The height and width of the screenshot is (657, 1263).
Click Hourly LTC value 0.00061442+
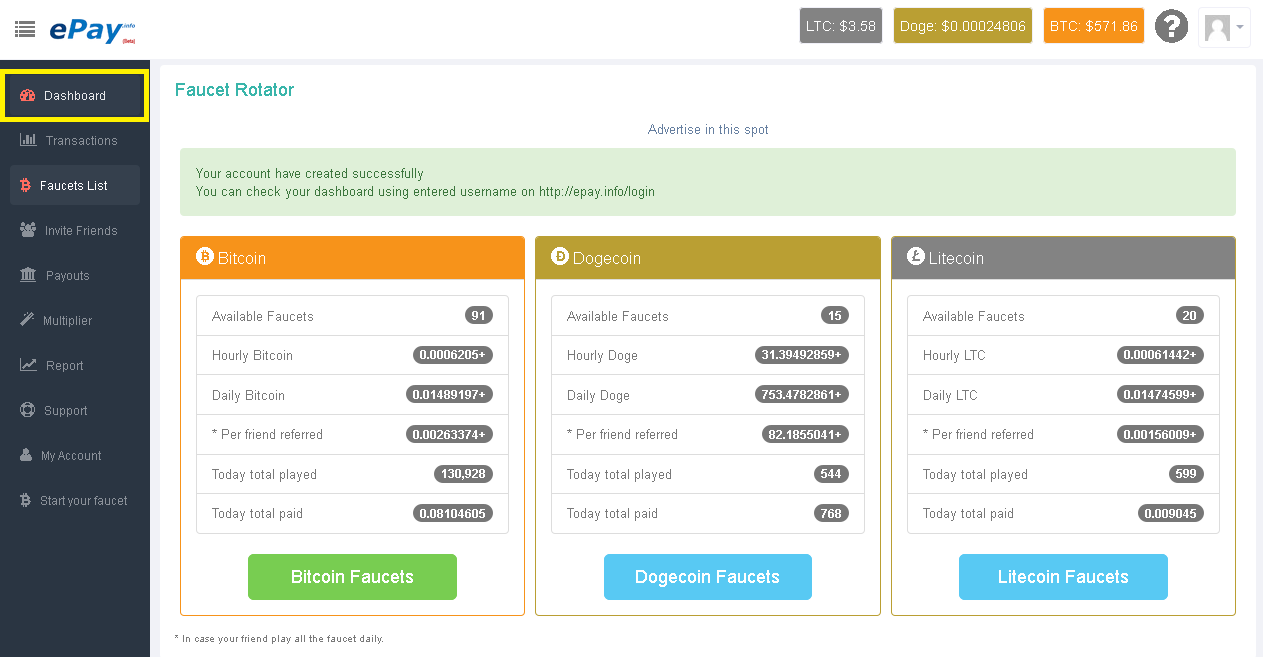tap(1161, 355)
